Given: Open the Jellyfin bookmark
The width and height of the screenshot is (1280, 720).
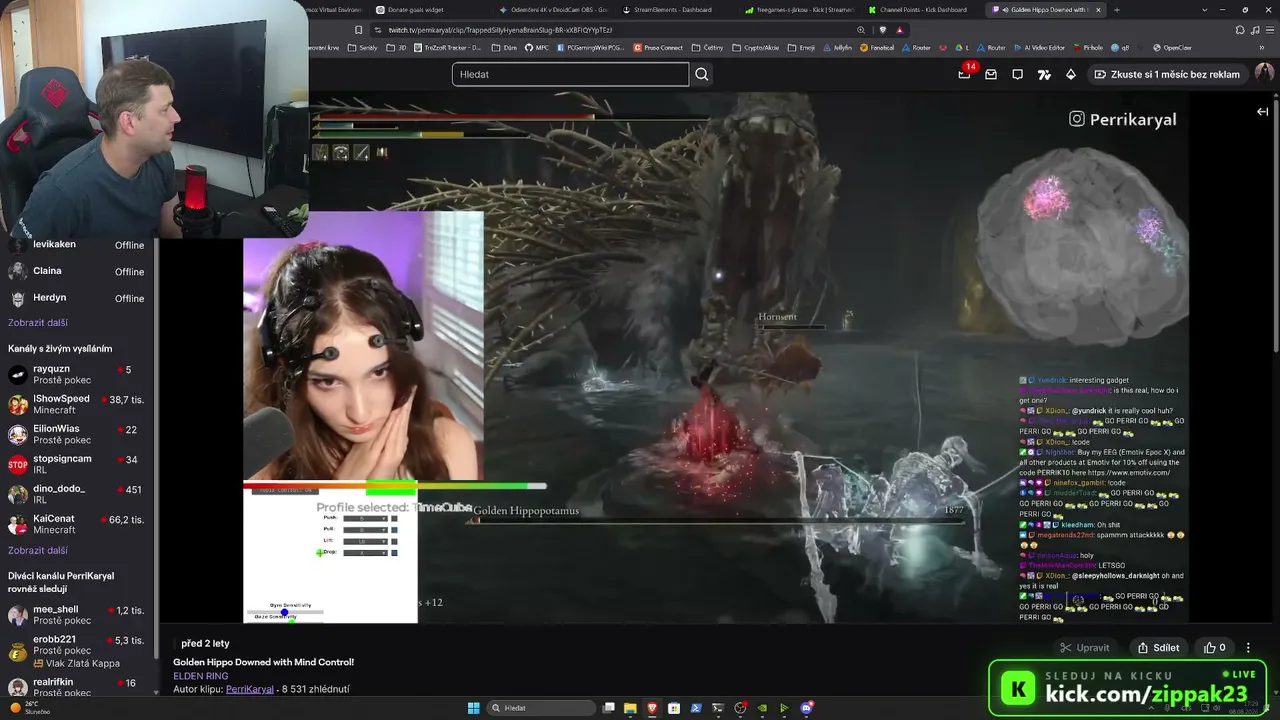Looking at the screenshot, I should click(x=837, y=48).
